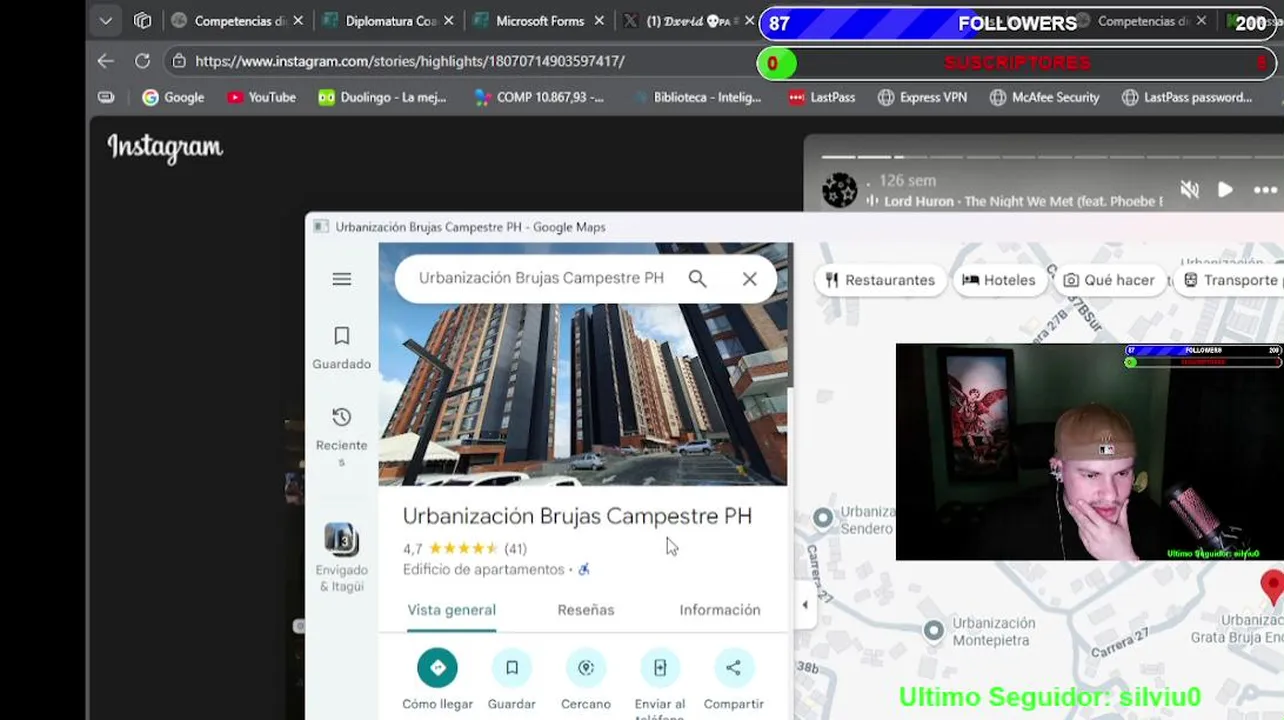The width and height of the screenshot is (1284, 720).
Task: Click the Compartir share icon
Action: [x=733, y=668]
